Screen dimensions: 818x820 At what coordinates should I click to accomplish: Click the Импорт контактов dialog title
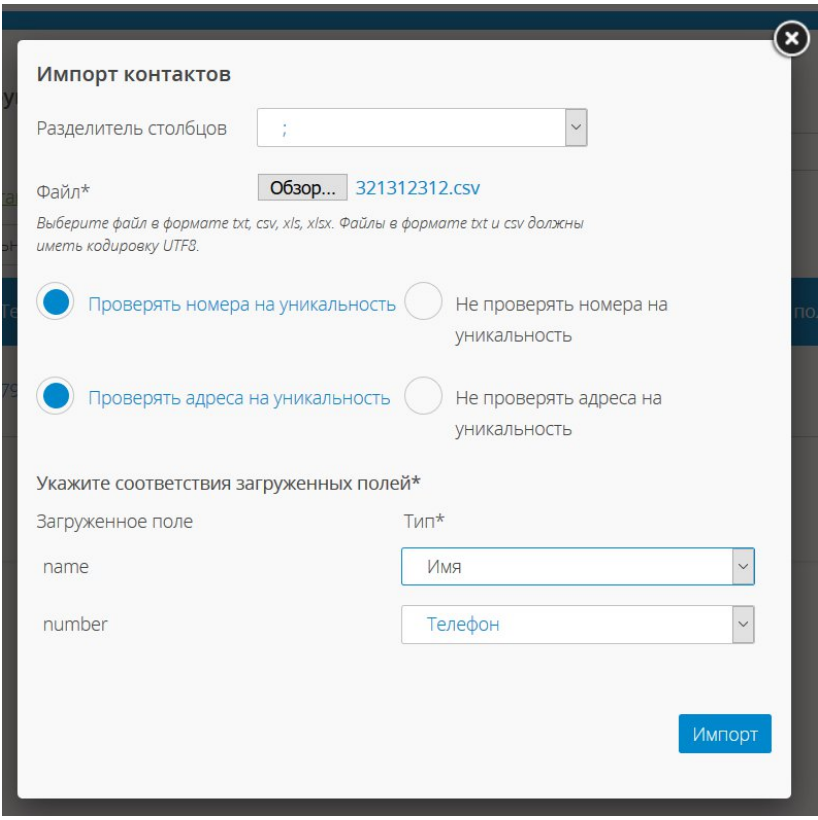[x=134, y=74]
